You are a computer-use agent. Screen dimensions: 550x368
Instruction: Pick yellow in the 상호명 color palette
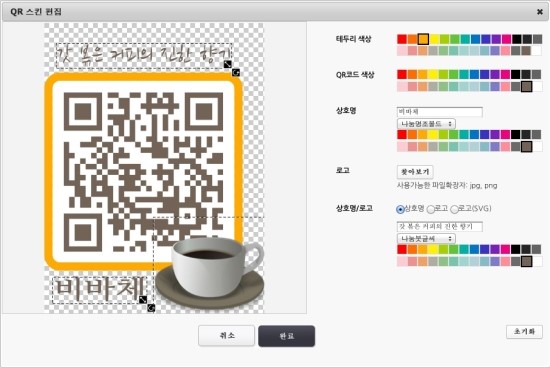point(433,134)
